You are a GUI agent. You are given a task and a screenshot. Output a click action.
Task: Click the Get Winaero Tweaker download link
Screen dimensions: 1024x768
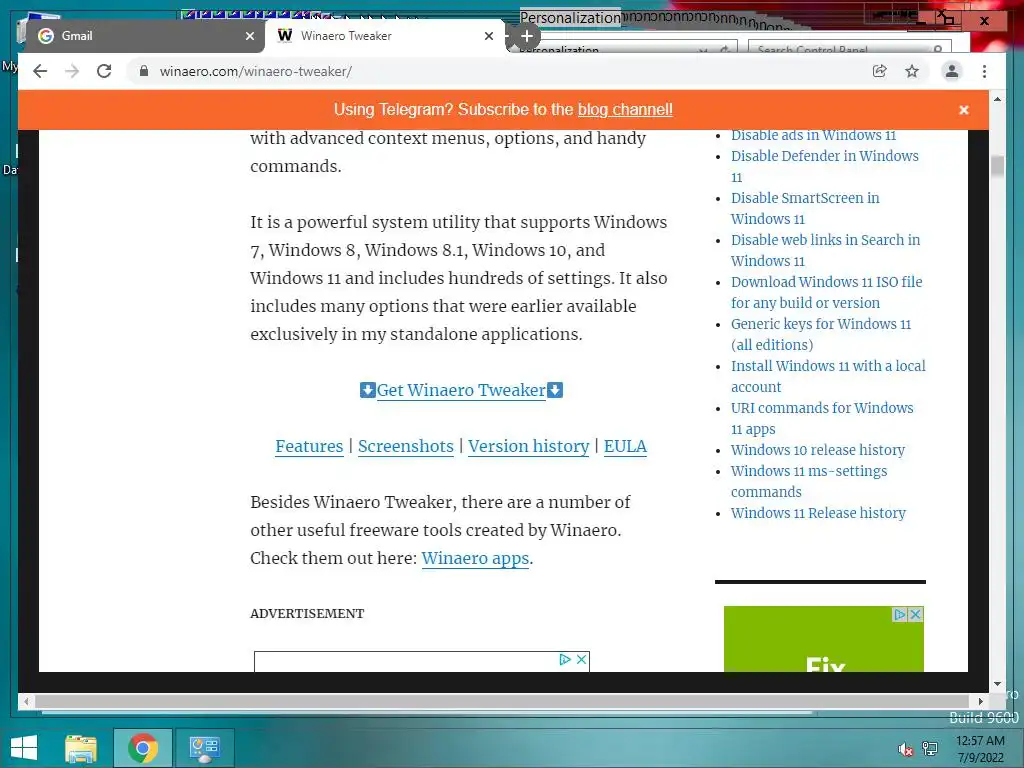click(x=461, y=390)
